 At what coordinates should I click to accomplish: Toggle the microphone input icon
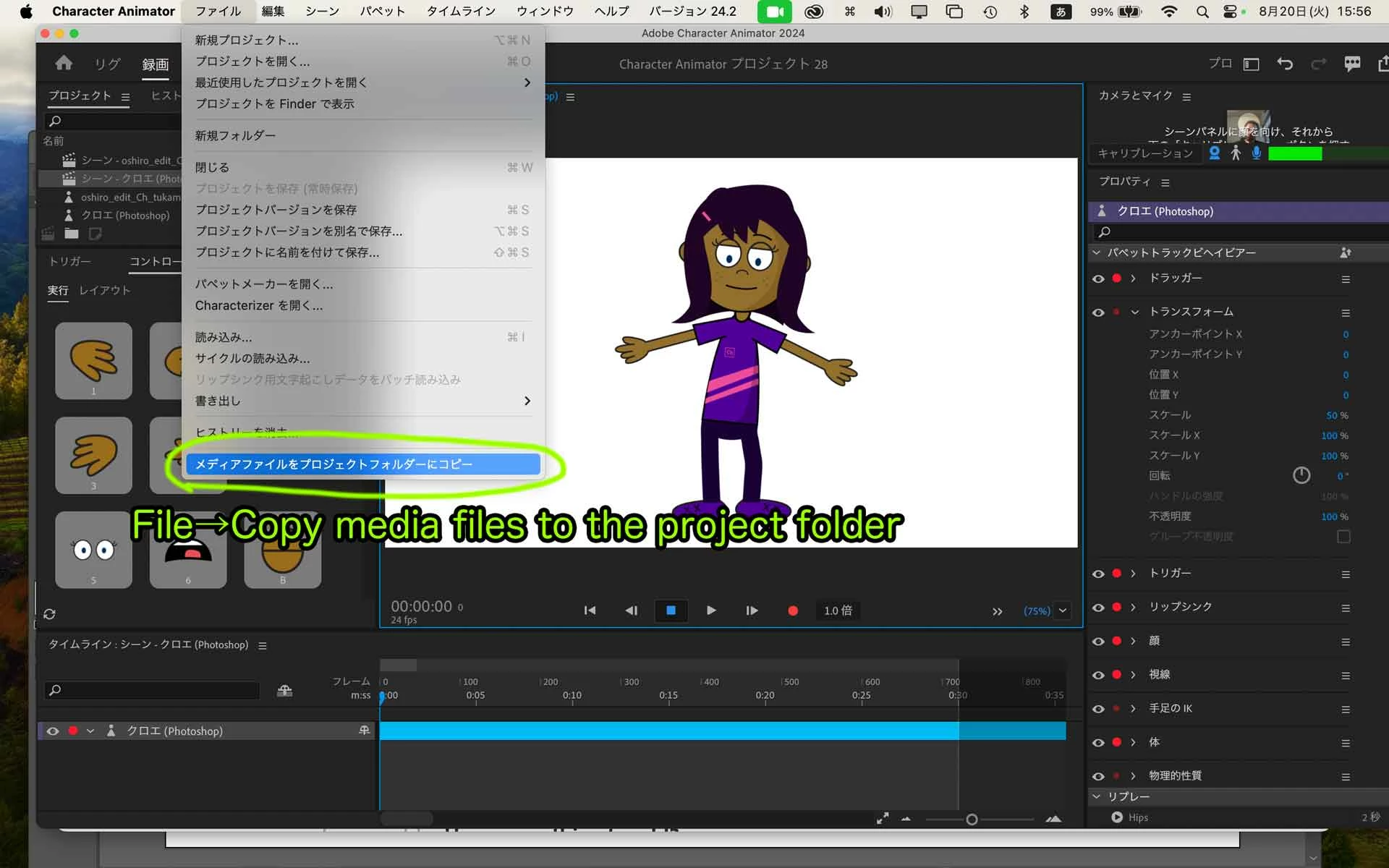pyautogui.click(x=1257, y=153)
